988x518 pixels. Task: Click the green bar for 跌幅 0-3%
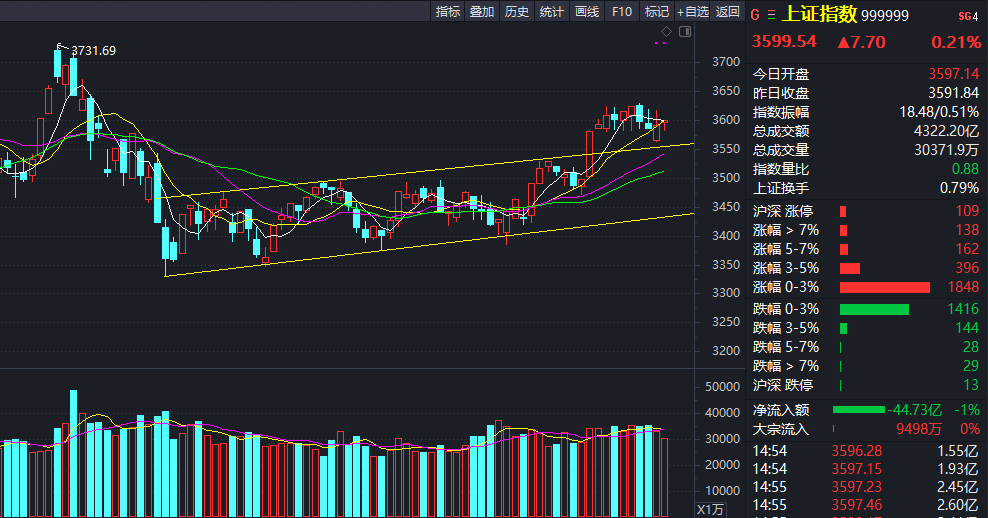pos(874,309)
